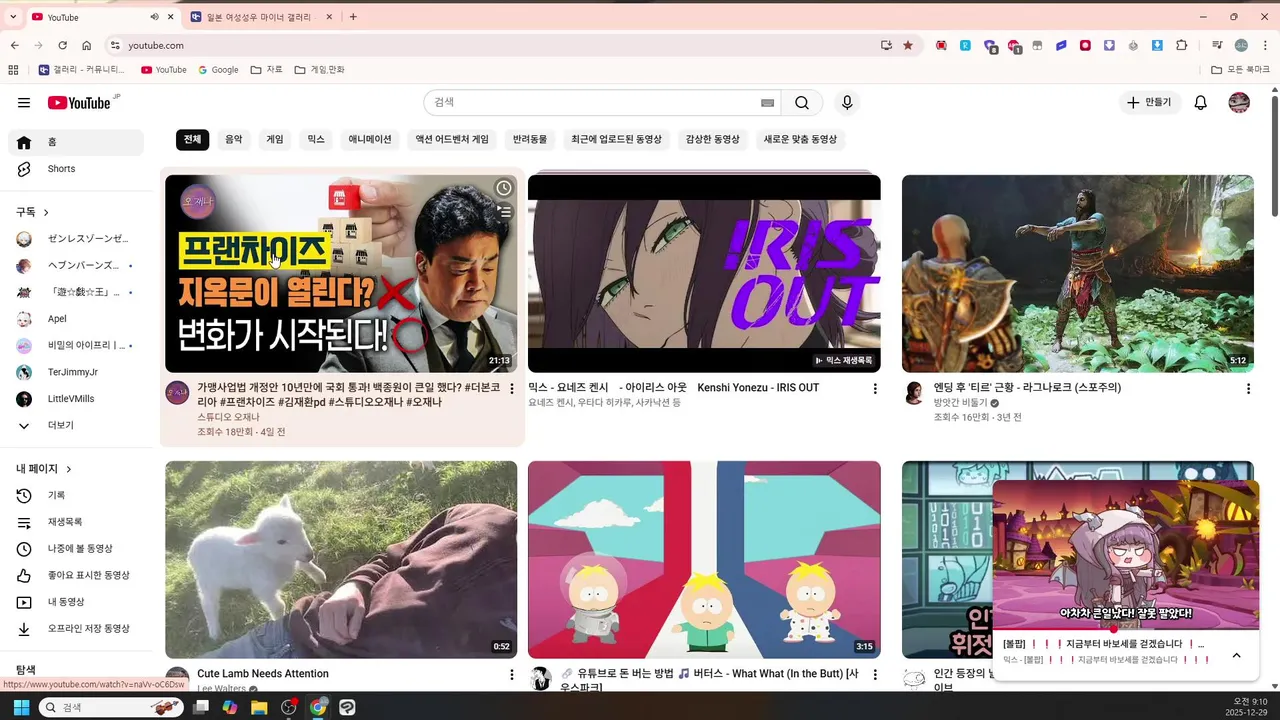Open 내 동영상 in the sidebar
1280x720 pixels.
coord(76,602)
